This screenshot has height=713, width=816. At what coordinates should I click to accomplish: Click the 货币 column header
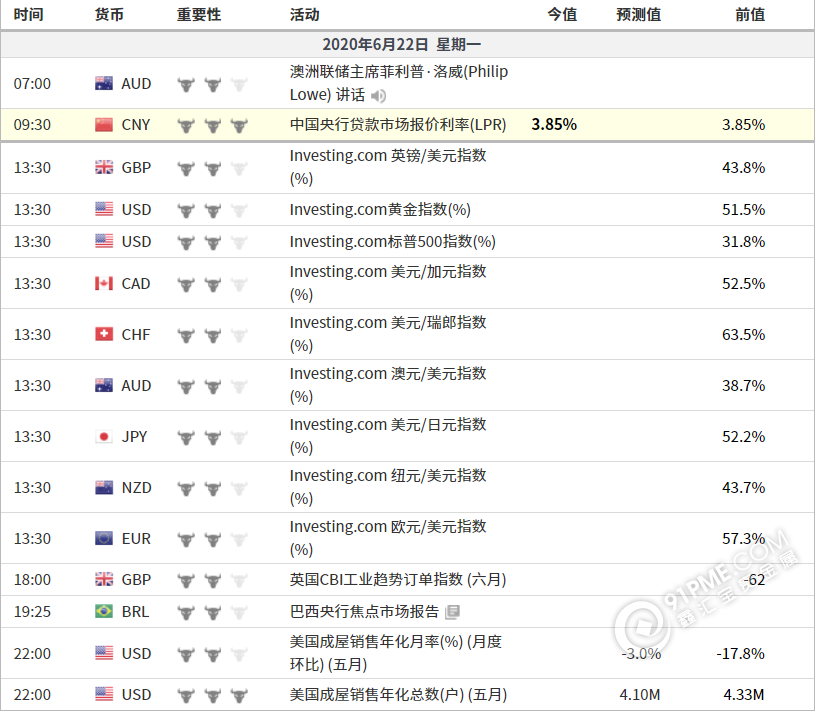[109, 15]
